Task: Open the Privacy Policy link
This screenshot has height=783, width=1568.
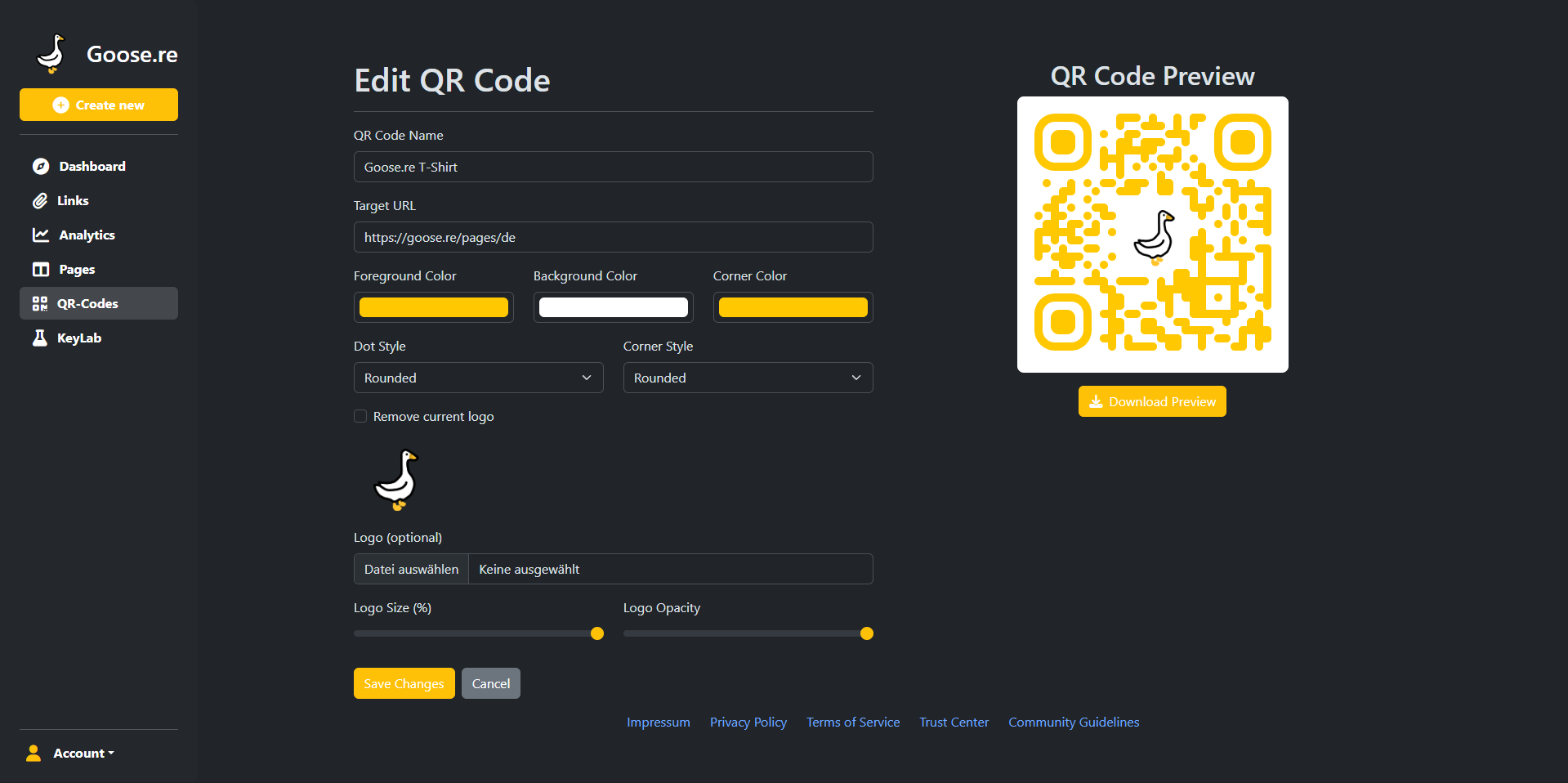Action: pyautogui.click(x=747, y=722)
